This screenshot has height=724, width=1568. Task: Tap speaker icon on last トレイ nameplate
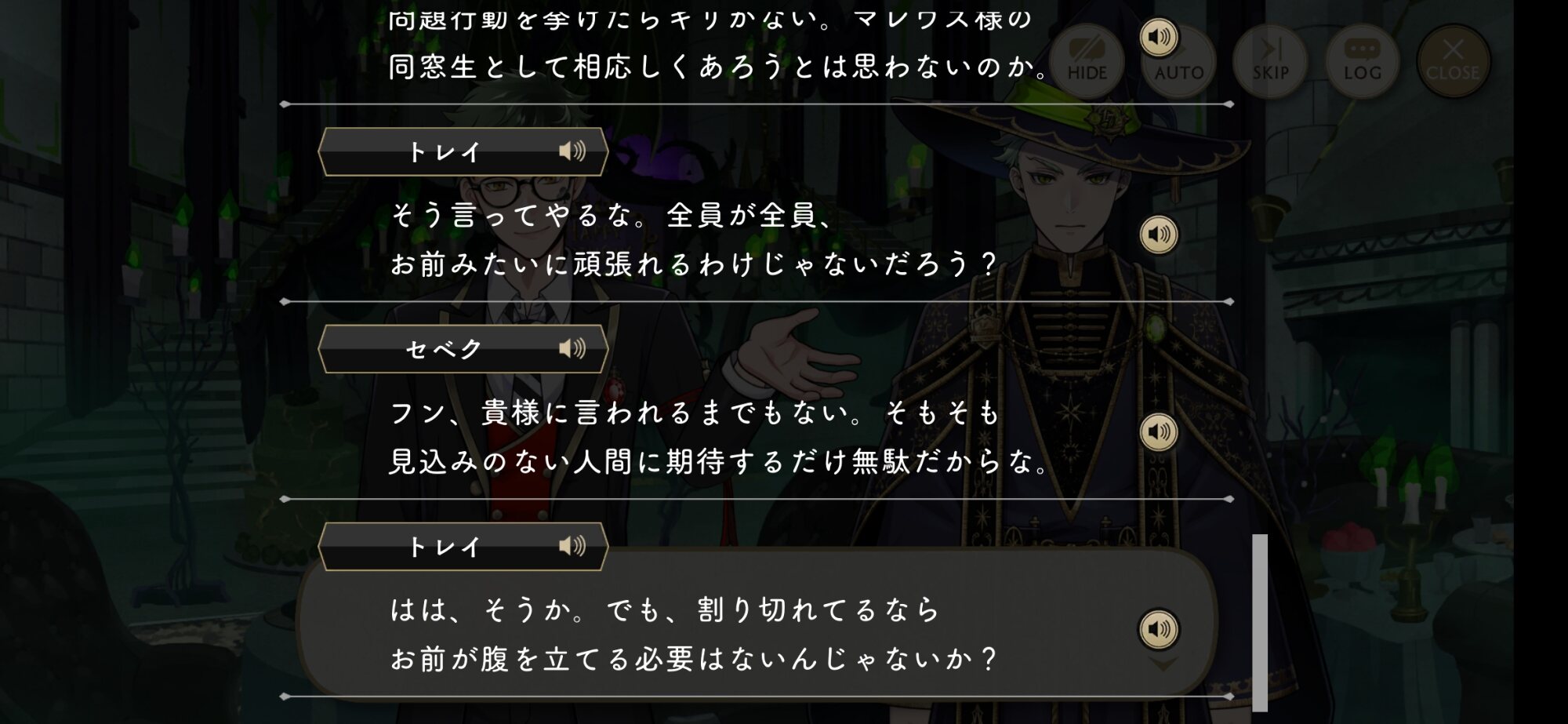coord(572,546)
